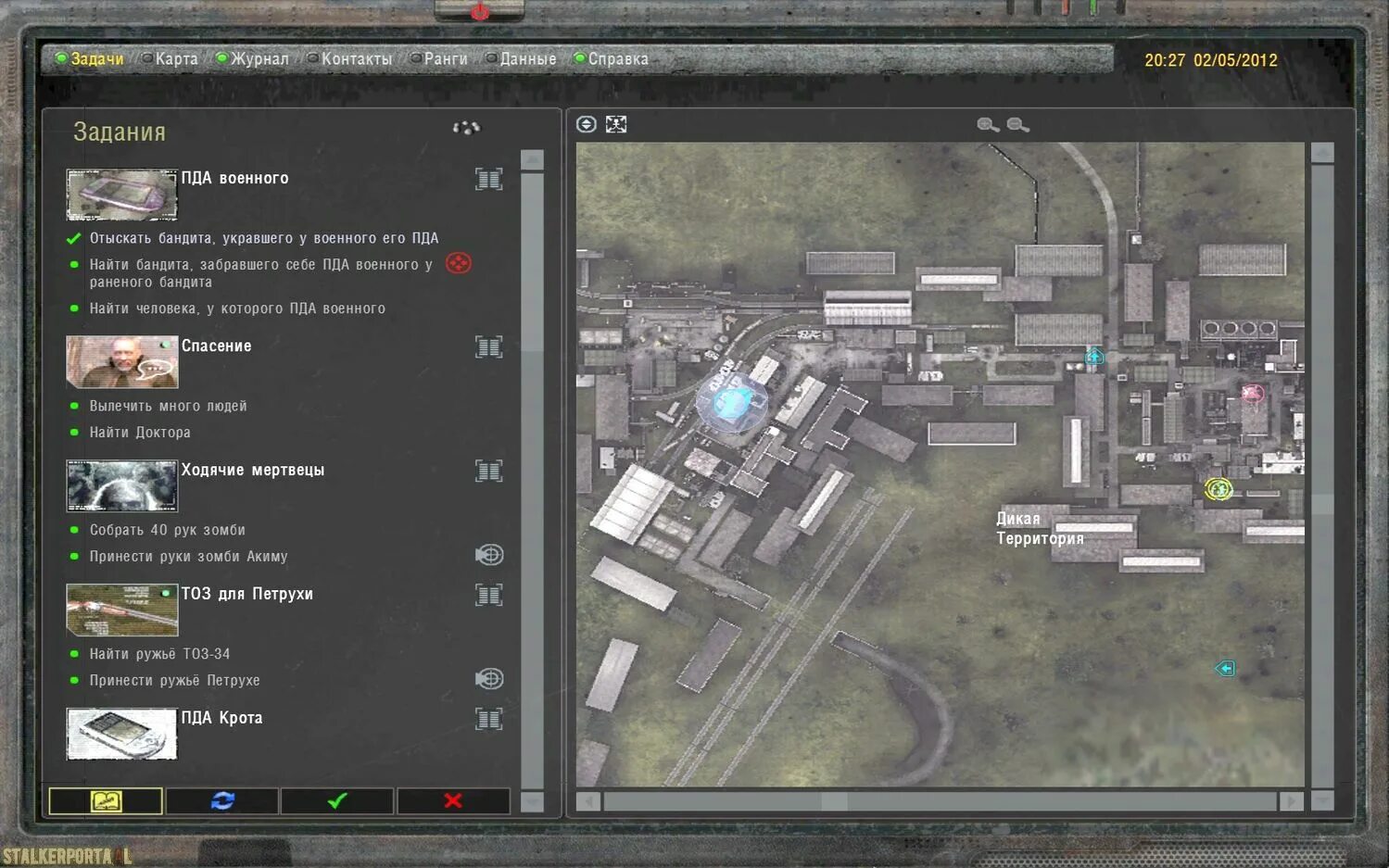The width and height of the screenshot is (1389, 868).
Task: Show map marker for Принести руки зомби Акиму
Action: click(x=489, y=555)
